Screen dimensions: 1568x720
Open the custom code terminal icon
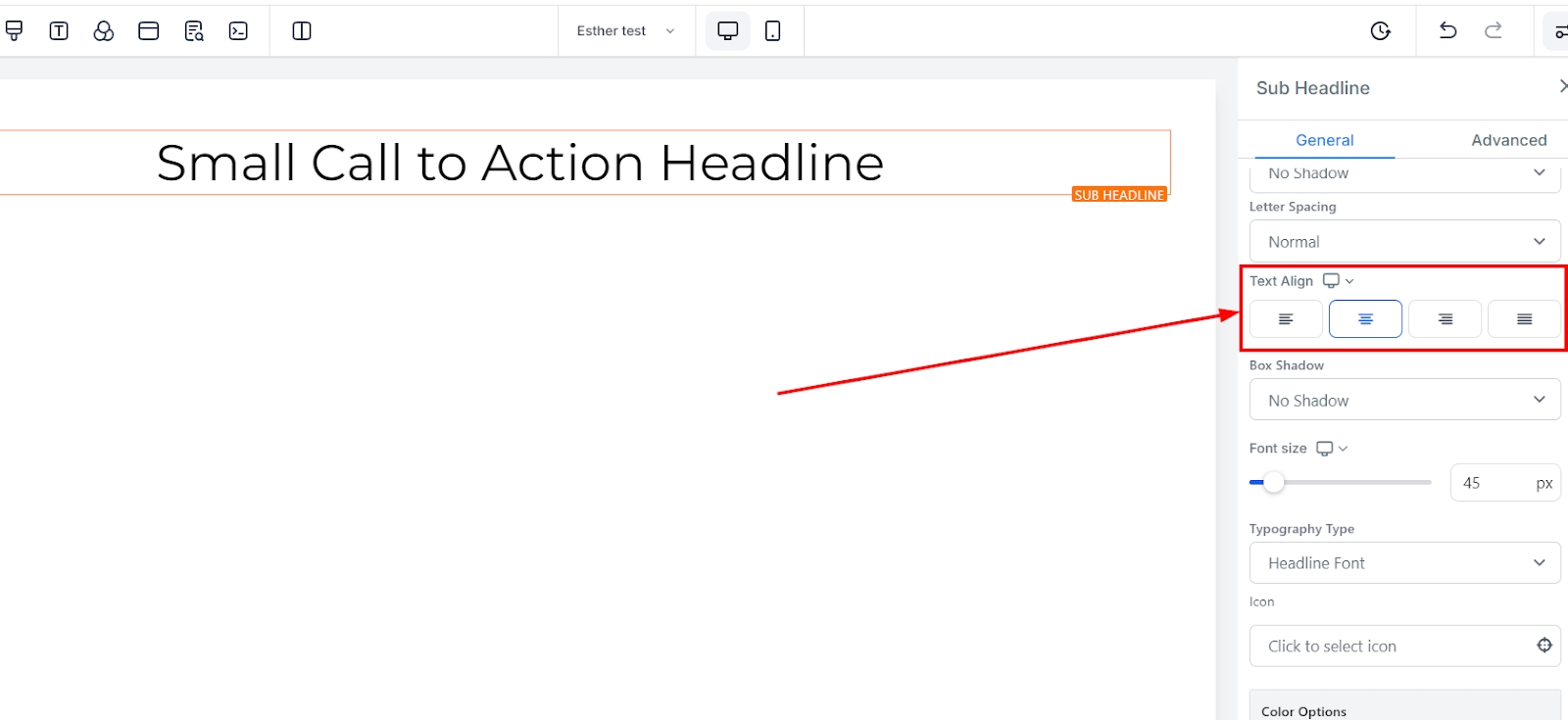[238, 31]
